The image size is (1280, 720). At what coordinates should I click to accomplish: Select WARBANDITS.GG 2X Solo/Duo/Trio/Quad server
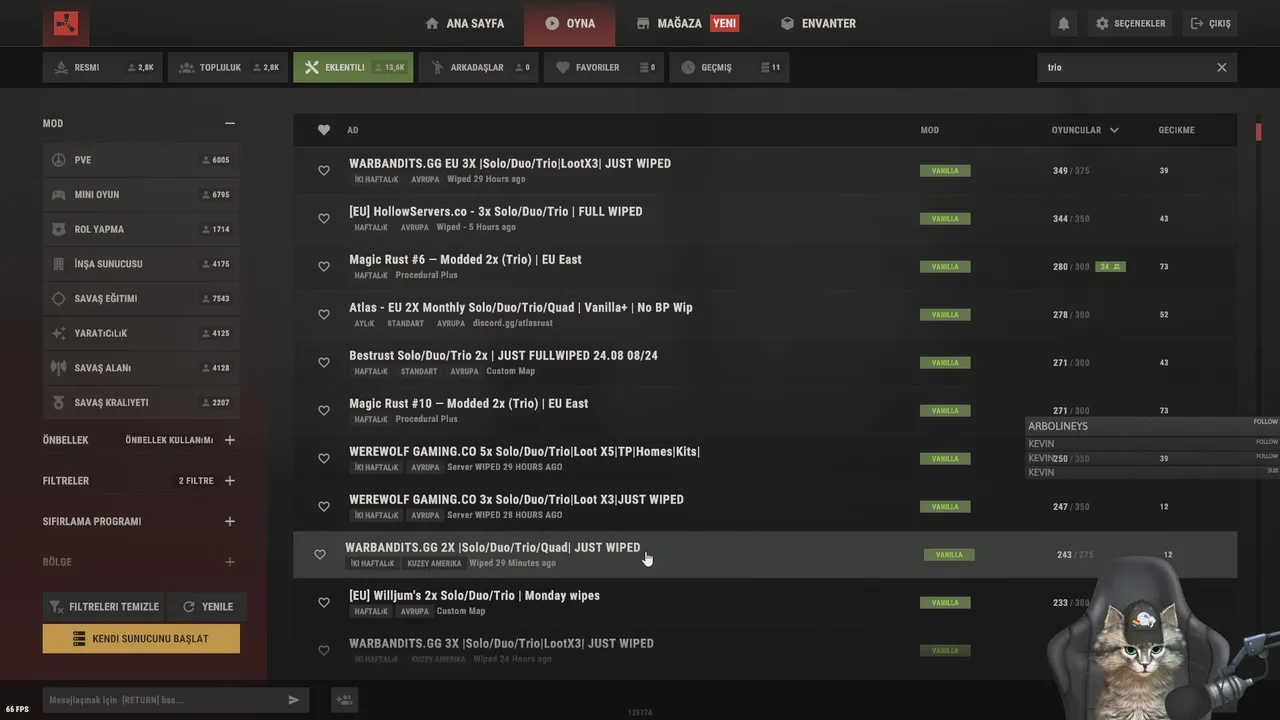coord(765,555)
